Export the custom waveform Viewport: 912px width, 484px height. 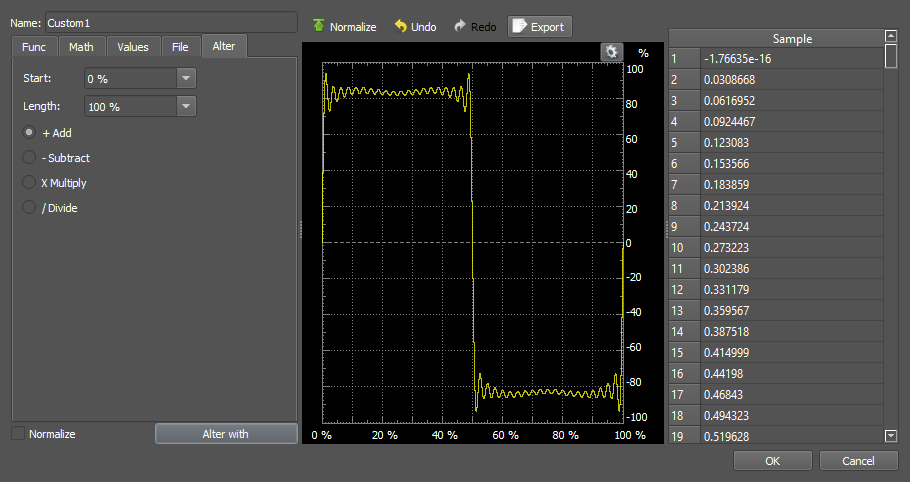540,27
